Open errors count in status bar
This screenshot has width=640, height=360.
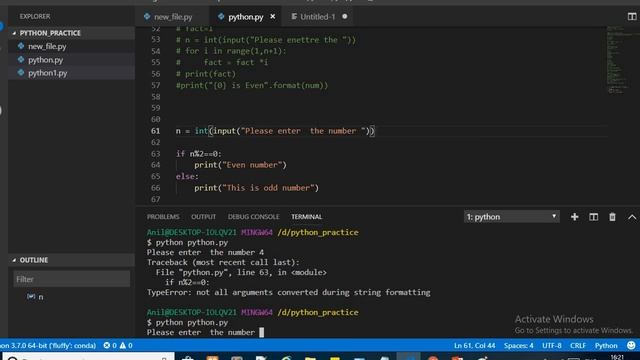pyautogui.click(x=110, y=345)
